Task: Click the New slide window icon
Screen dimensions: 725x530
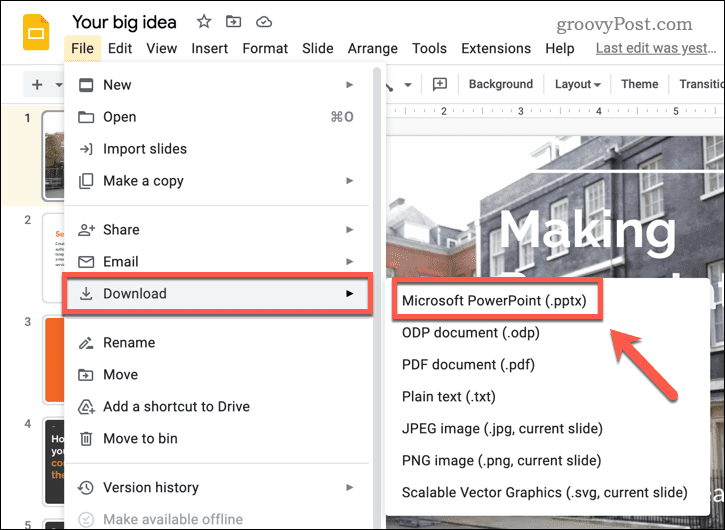Action: point(86,85)
